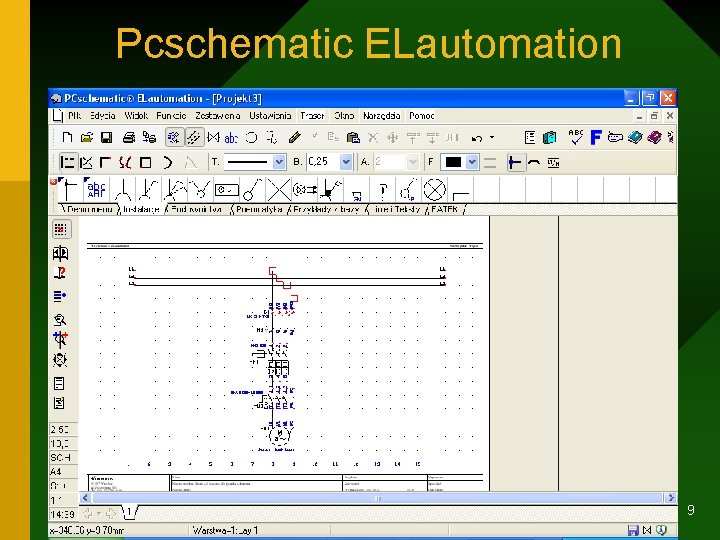Select the Text (abc) tool in toolbar
Viewport: 720px width, 540px height.
[x=231, y=137]
